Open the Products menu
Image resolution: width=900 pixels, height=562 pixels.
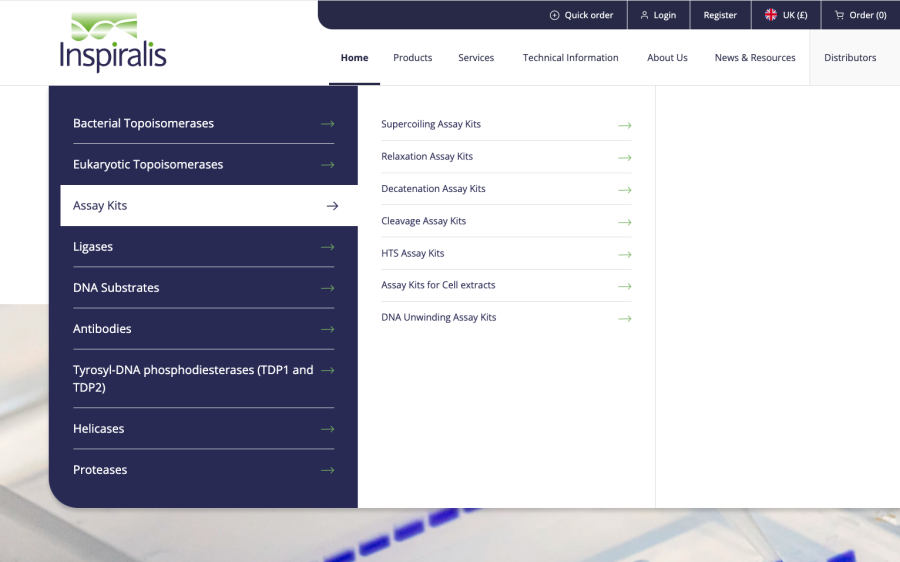point(412,58)
